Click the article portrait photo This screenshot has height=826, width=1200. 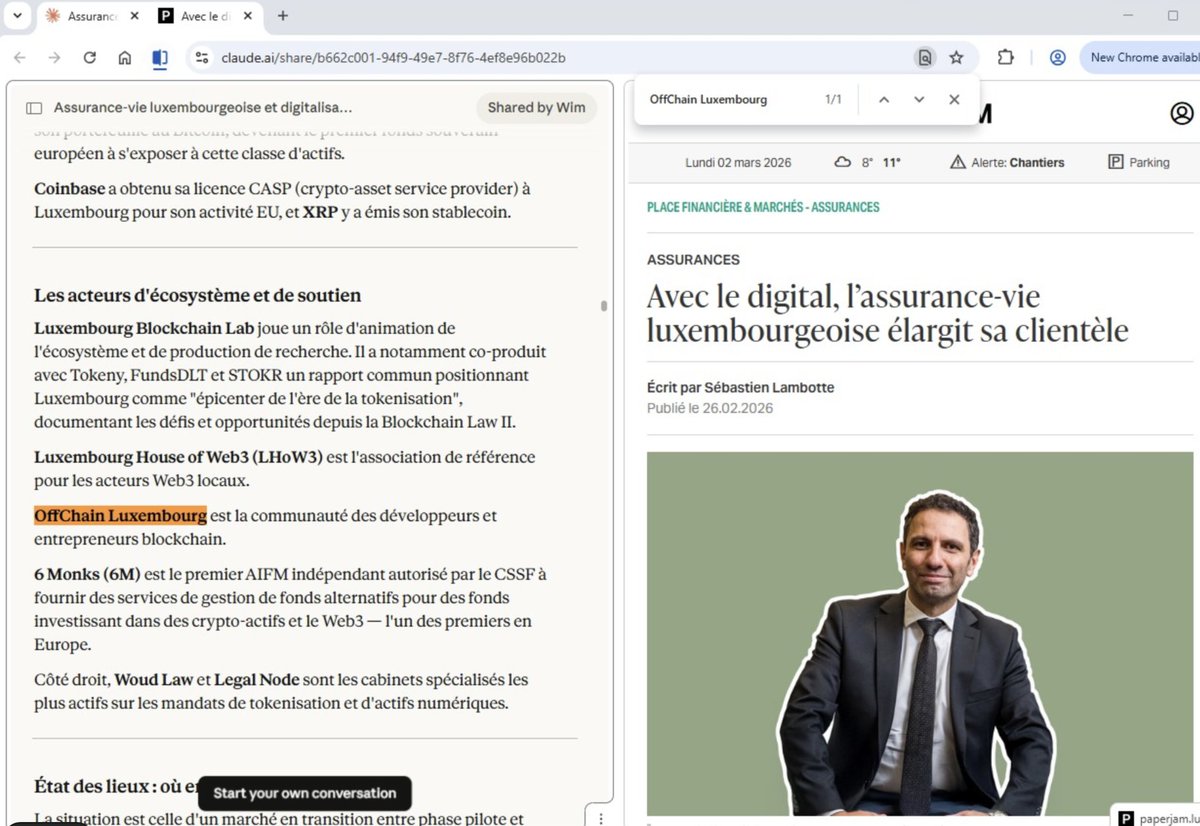pyautogui.click(x=920, y=633)
